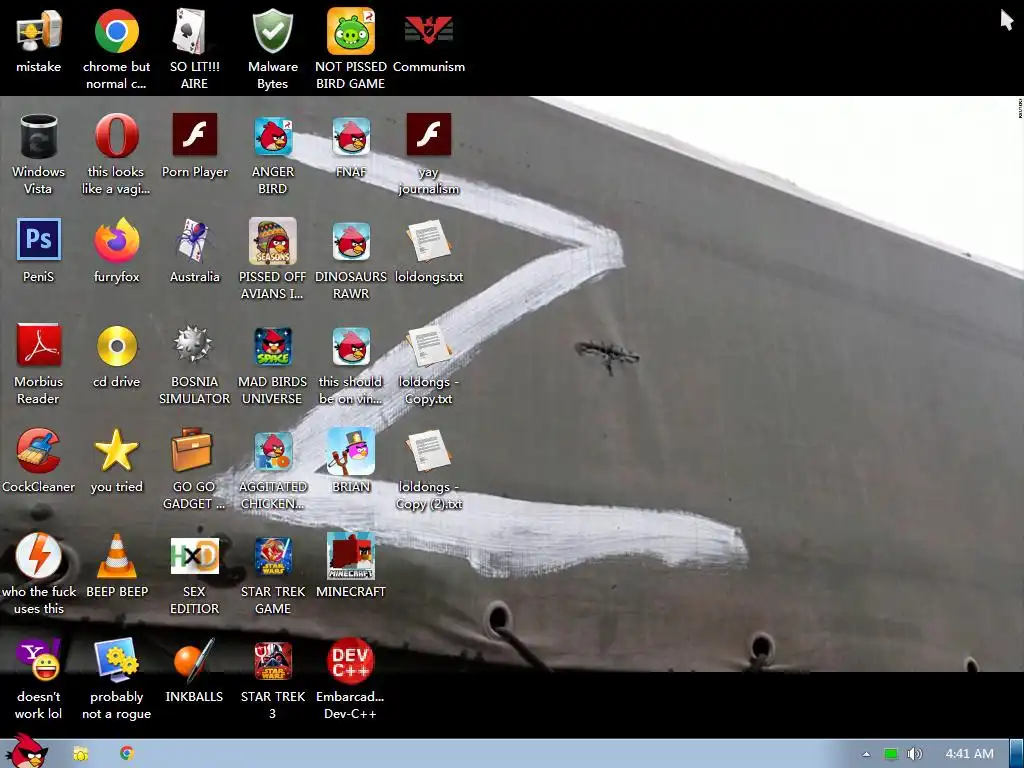Launch NOT PISSED BIRD GAME
Screen dimensions: 1024x768
click(x=351, y=32)
